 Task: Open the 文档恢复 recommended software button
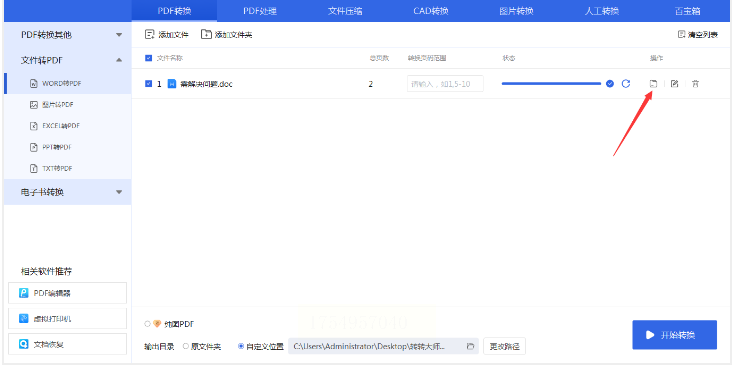click(x=67, y=344)
